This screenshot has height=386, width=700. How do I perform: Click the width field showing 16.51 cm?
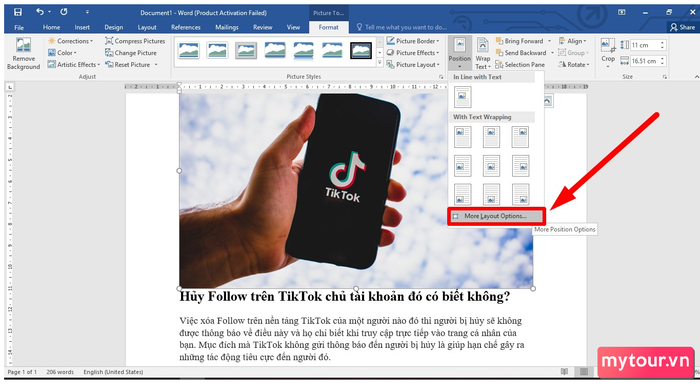point(645,61)
